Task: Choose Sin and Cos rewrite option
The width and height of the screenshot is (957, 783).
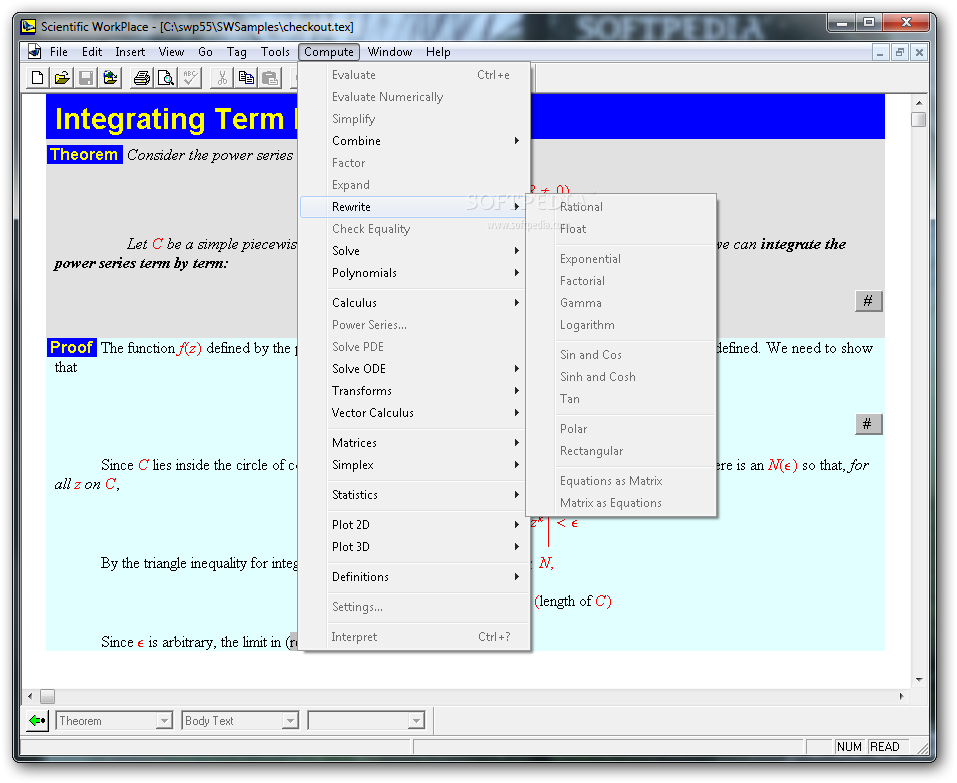Action: tap(621, 355)
